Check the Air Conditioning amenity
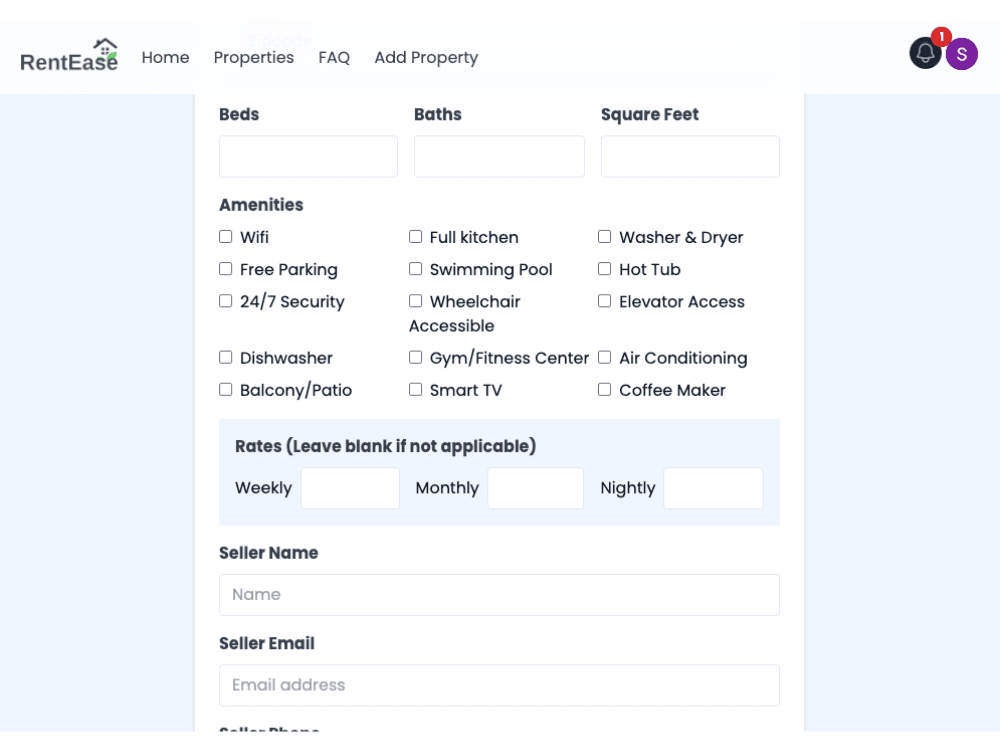1000x750 pixels. [604, 356]
